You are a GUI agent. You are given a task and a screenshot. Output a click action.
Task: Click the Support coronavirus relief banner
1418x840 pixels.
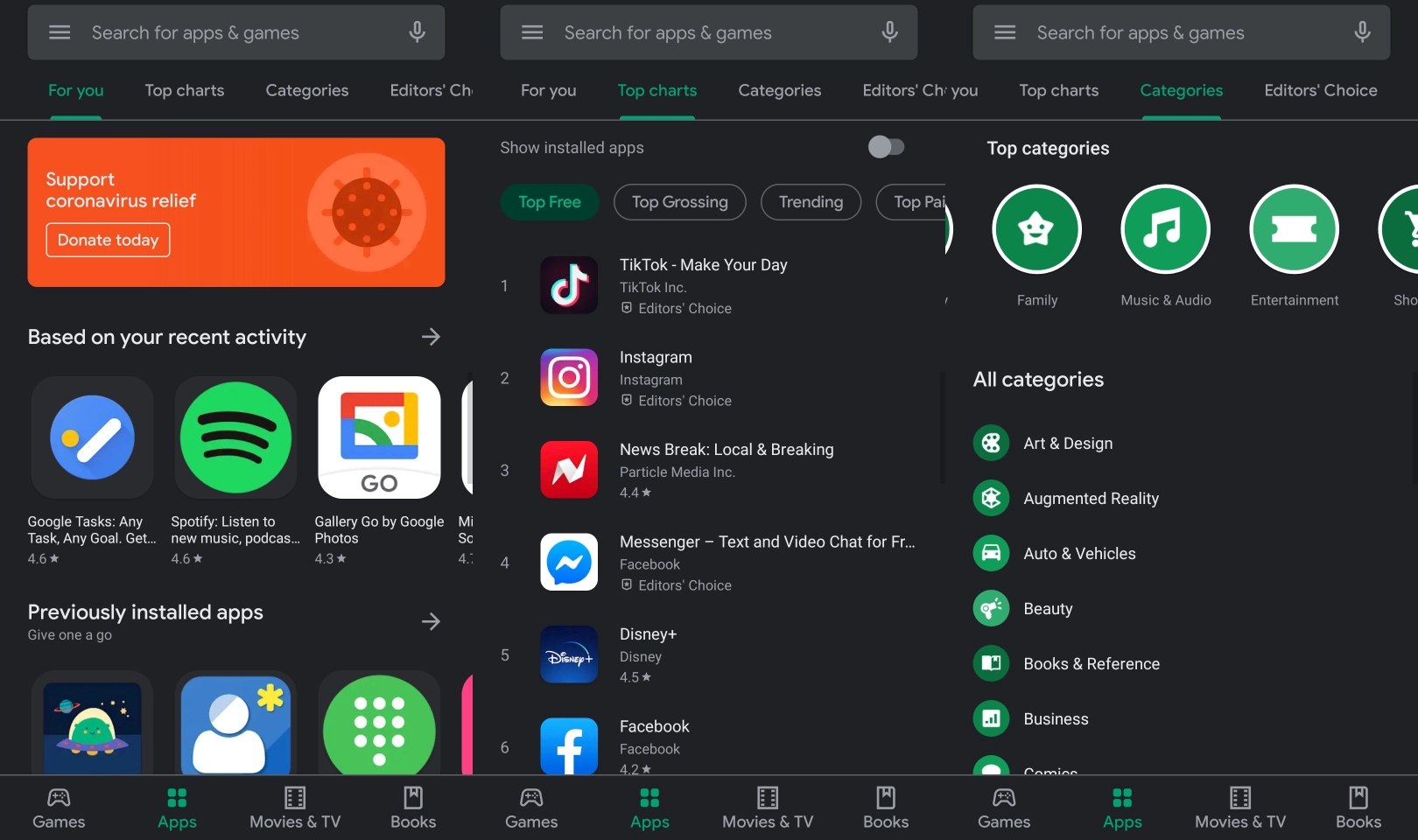(x=236, y=212)
